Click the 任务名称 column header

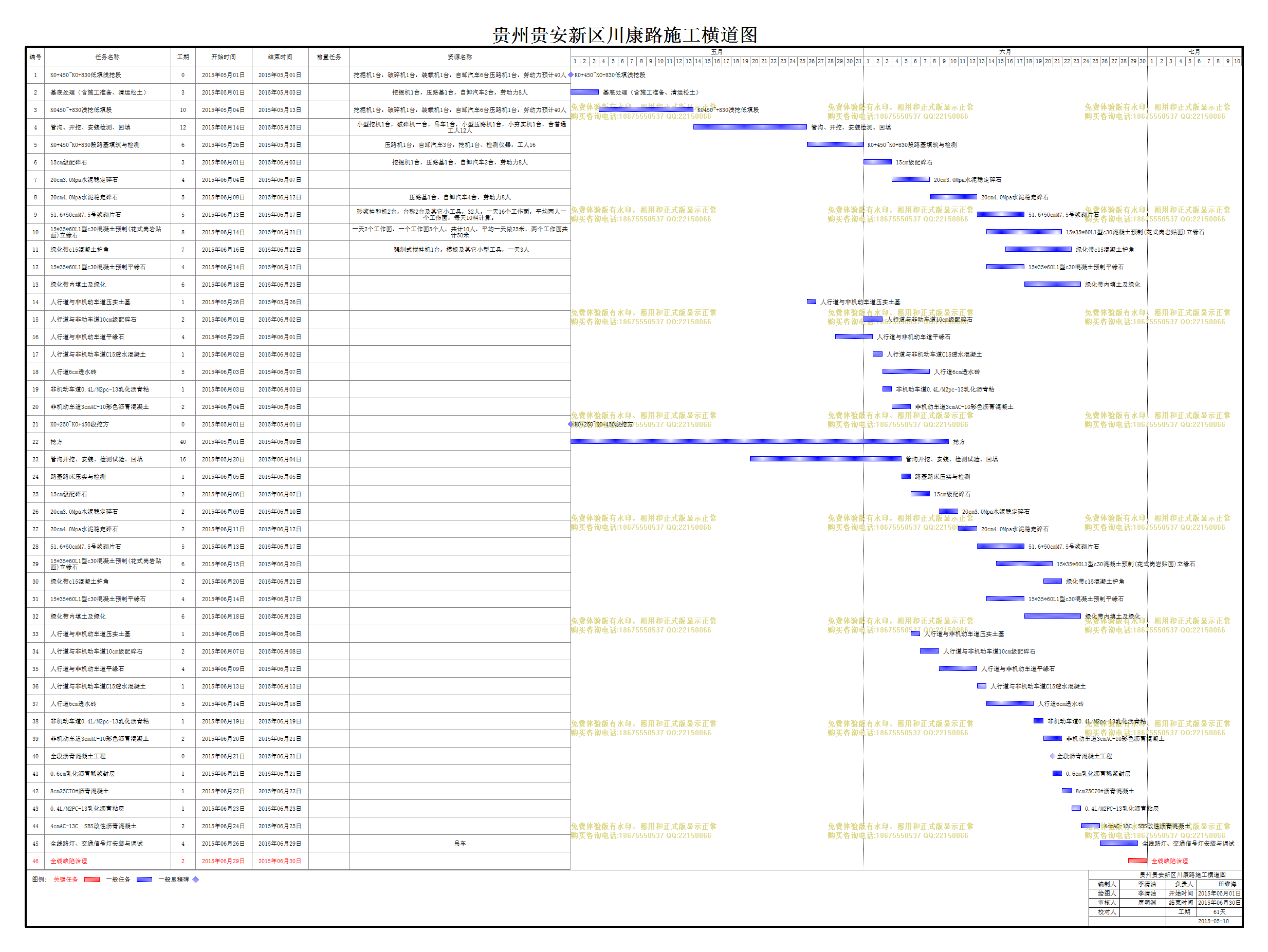pos(108,57)
